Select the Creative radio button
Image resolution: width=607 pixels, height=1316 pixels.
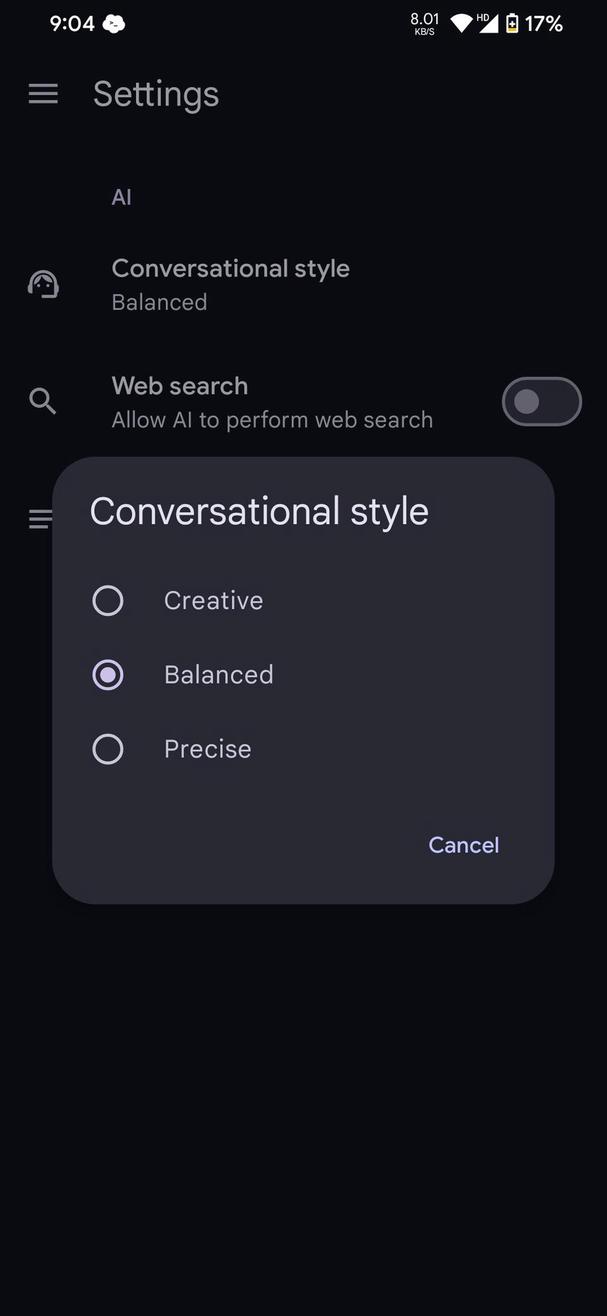109,600
